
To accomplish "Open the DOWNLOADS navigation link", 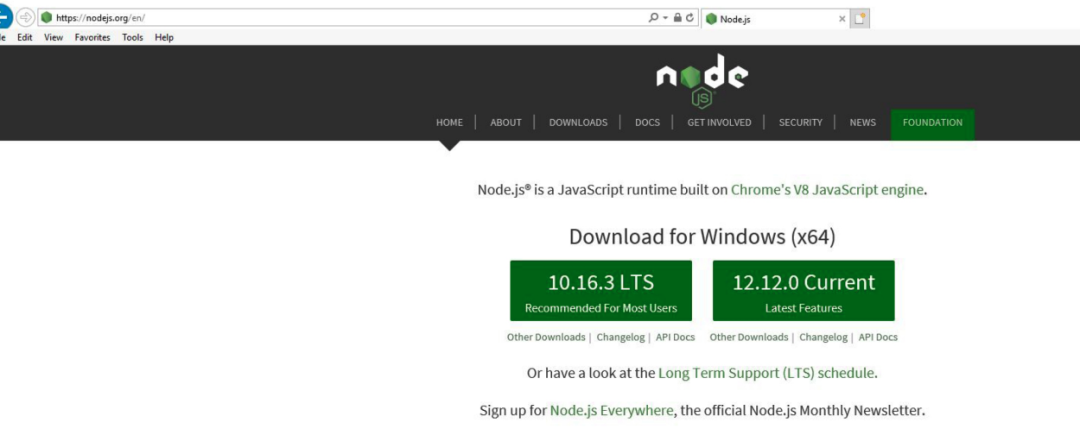I will (x=578, y=123).
